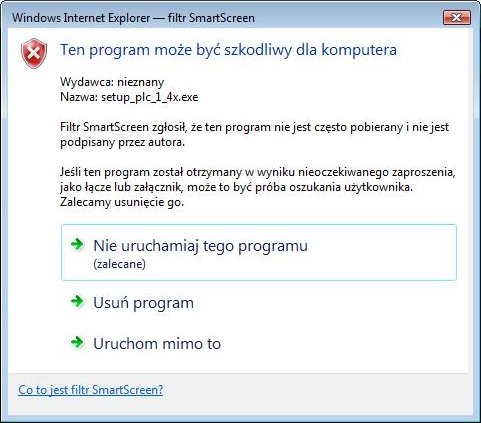Click the "Windows Internet Explorer" title bar text
Image resolution: width=481 pixels, height=423 pixels.
(81, 18)
